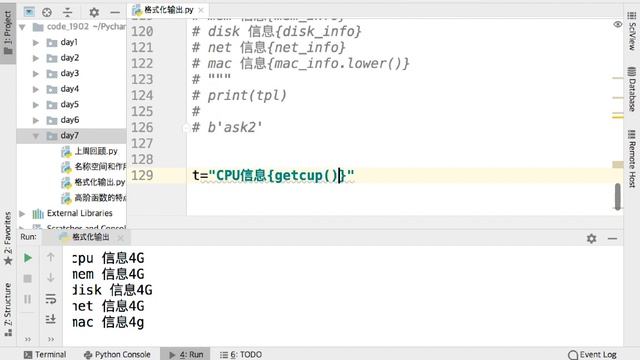
Task: Expand the day5 folder
Action: tap(36, 104)
